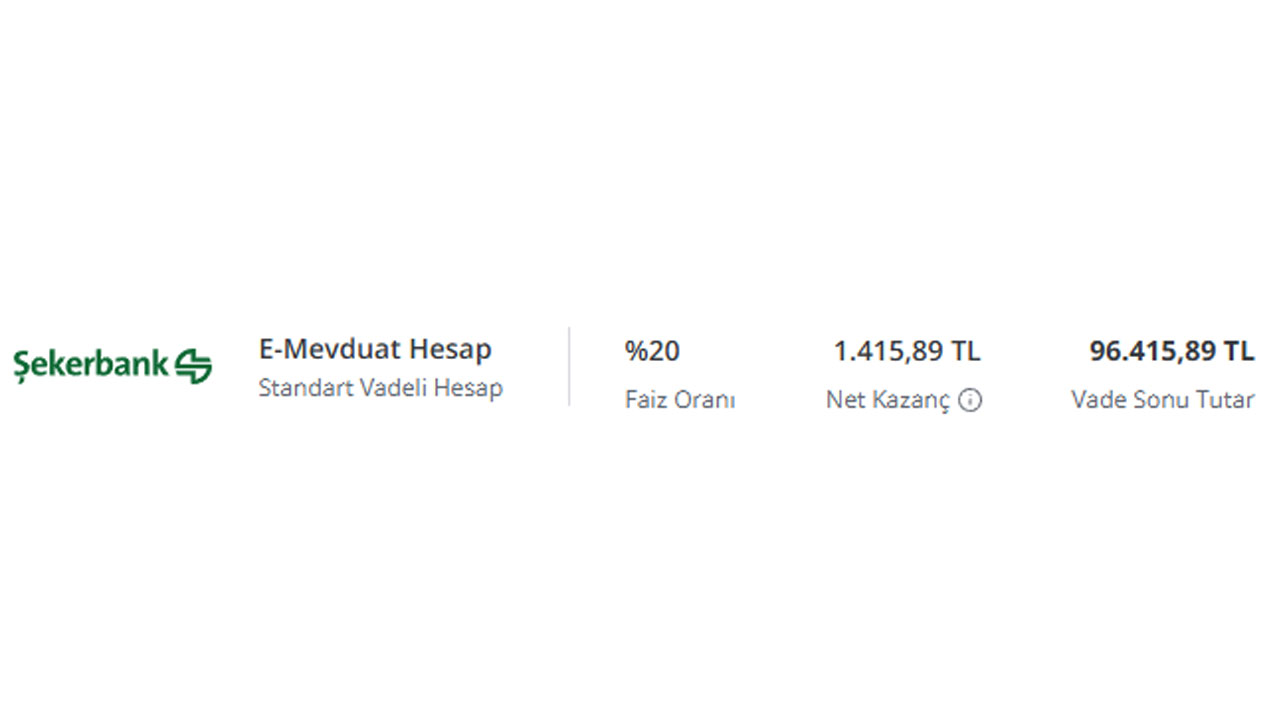Viewport: 1280px width, 720px height.
Task: Click the Faiz Oranı label
Action: click(680, 400)
